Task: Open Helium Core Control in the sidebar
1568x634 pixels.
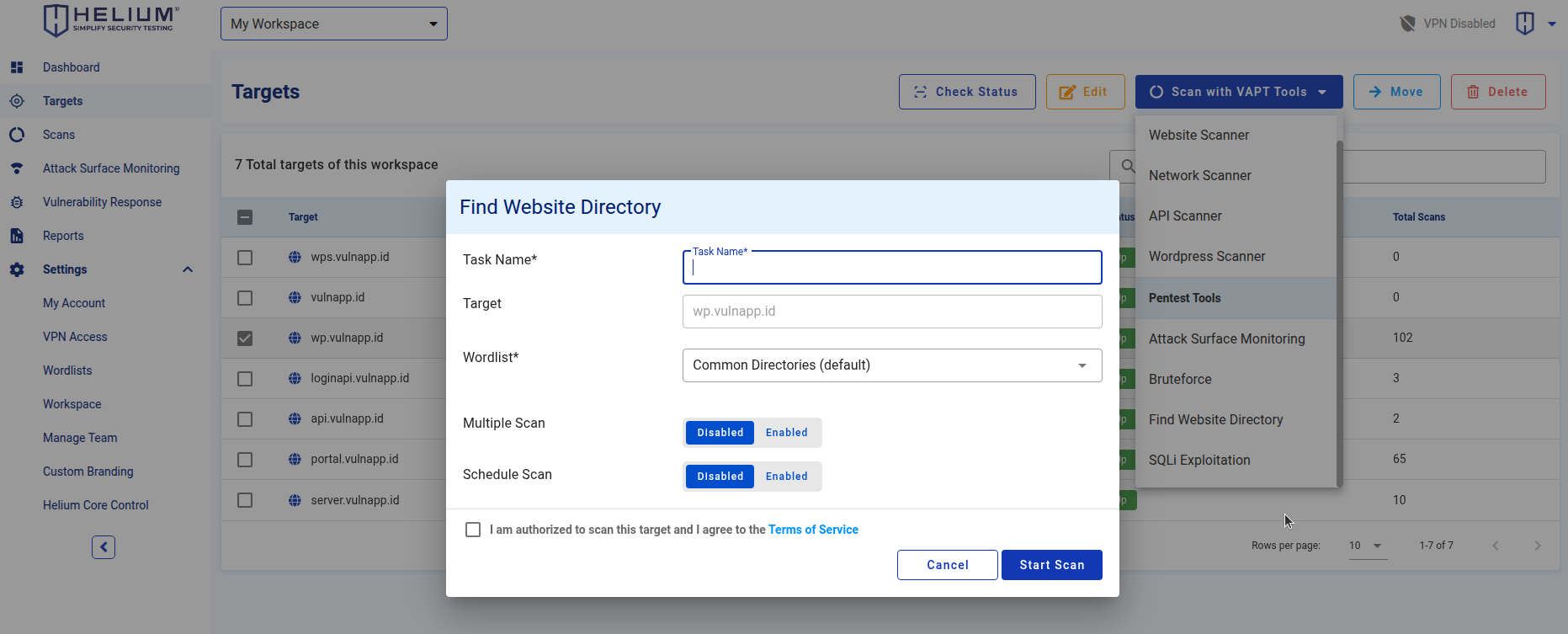Action: 96,505
